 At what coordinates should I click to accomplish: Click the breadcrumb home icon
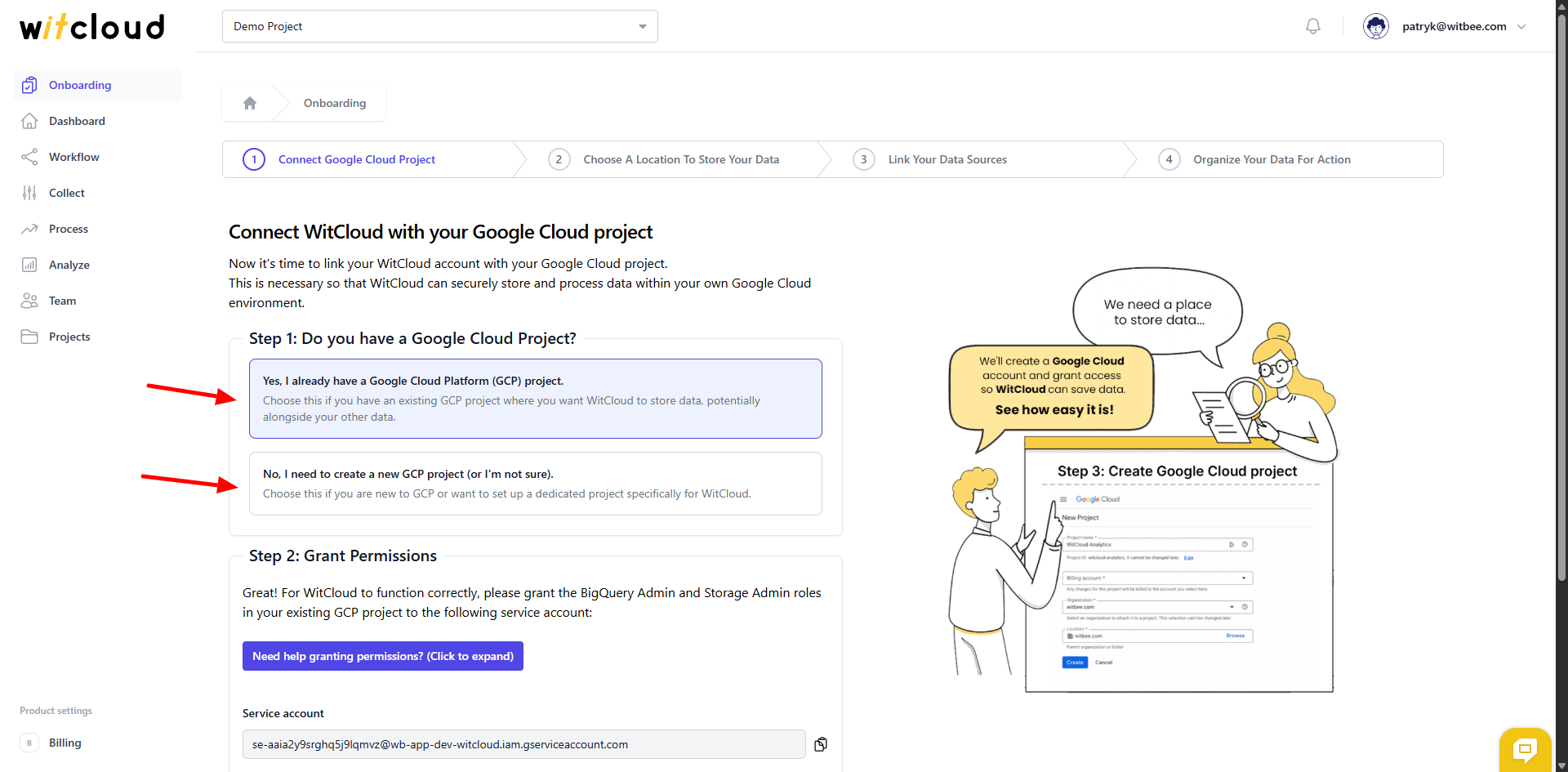[250, 103]
